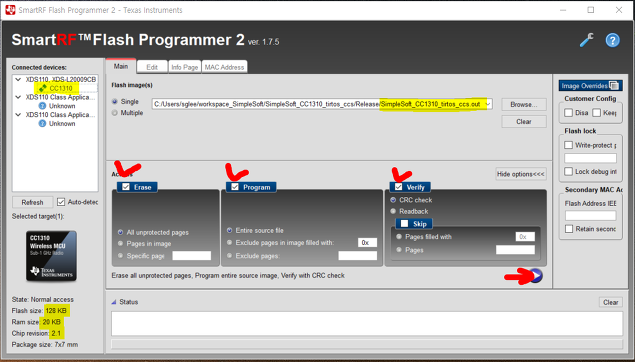The height and width of the screenshot is (362, 635).
Task: Collapse XDS110 node above first Unknown device
Action: (x=18, y=97)
